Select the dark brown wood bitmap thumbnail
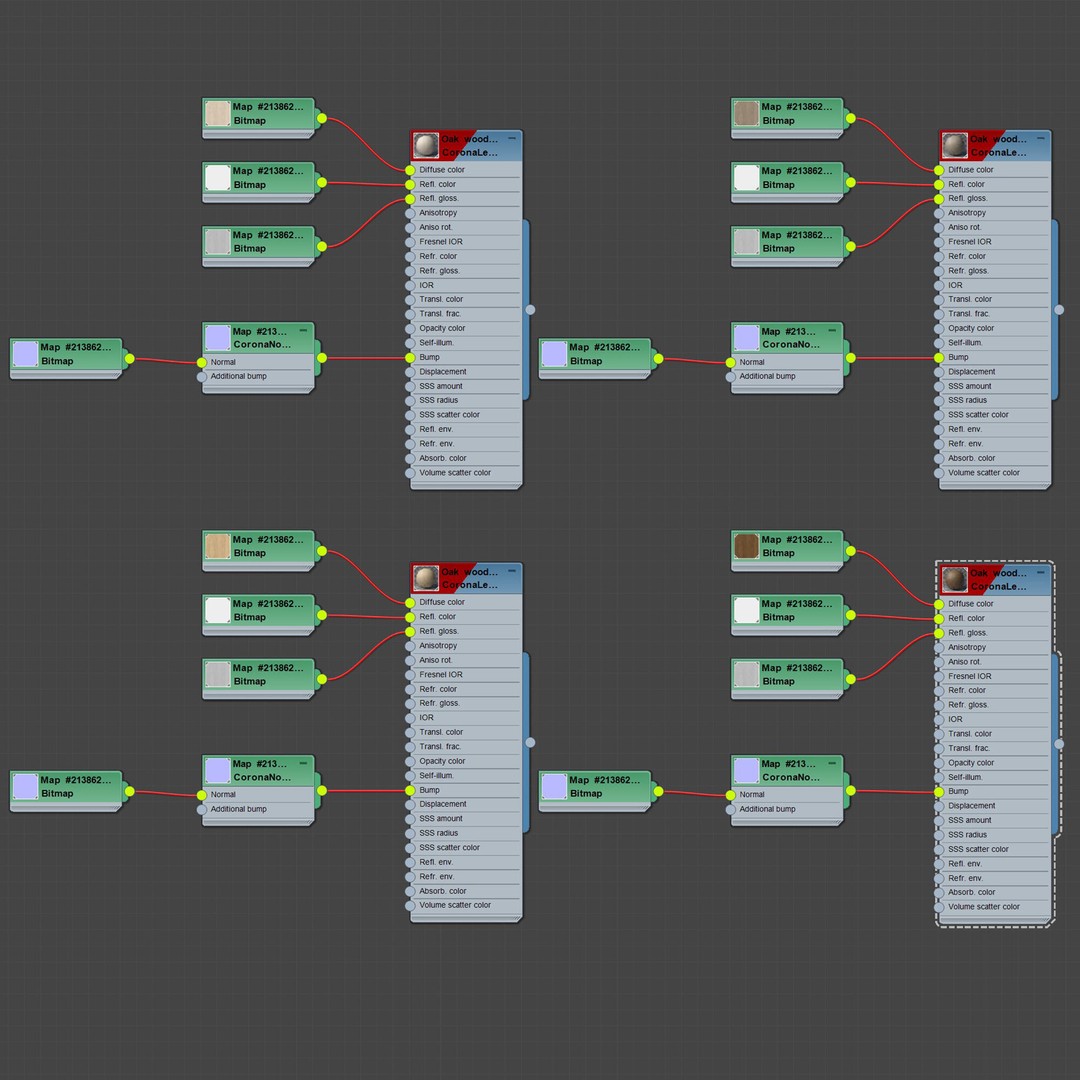 pyautogui.click(x=746, y=546)
